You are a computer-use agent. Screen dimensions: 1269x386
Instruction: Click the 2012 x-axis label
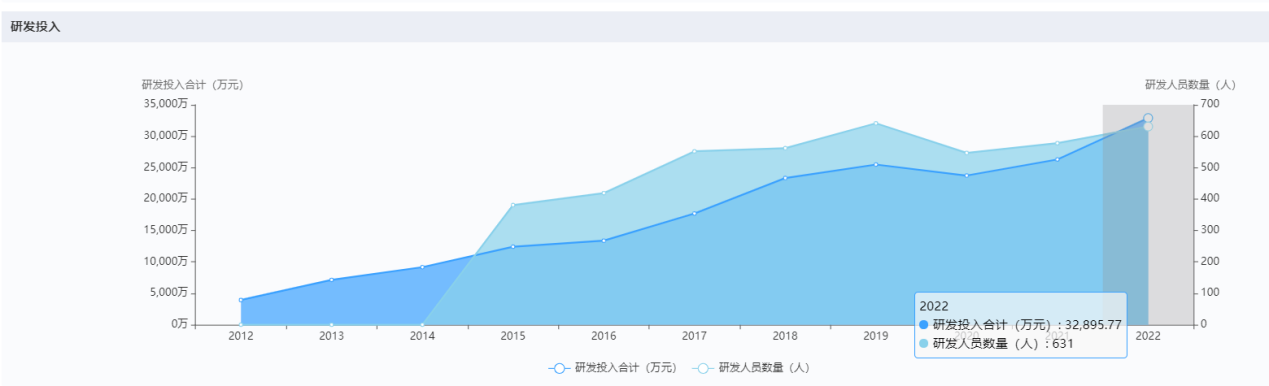point(241,336)
